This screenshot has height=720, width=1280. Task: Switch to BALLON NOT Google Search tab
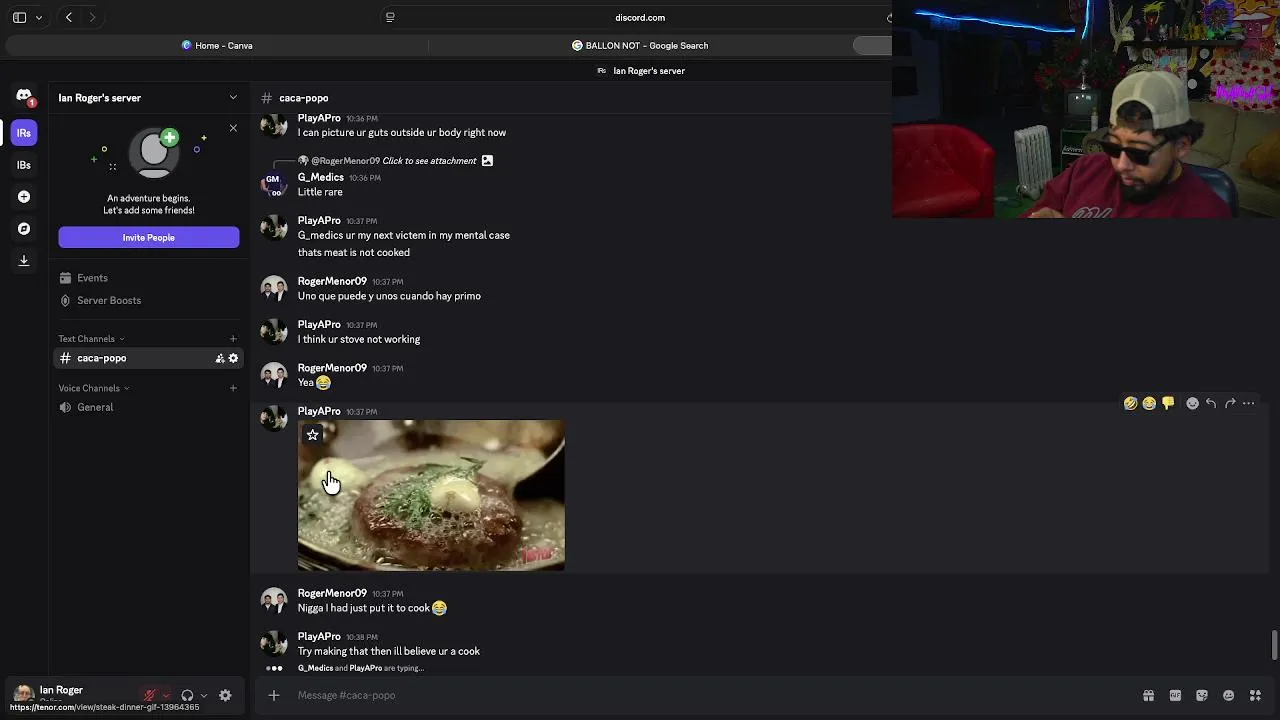tap(640, 45)
